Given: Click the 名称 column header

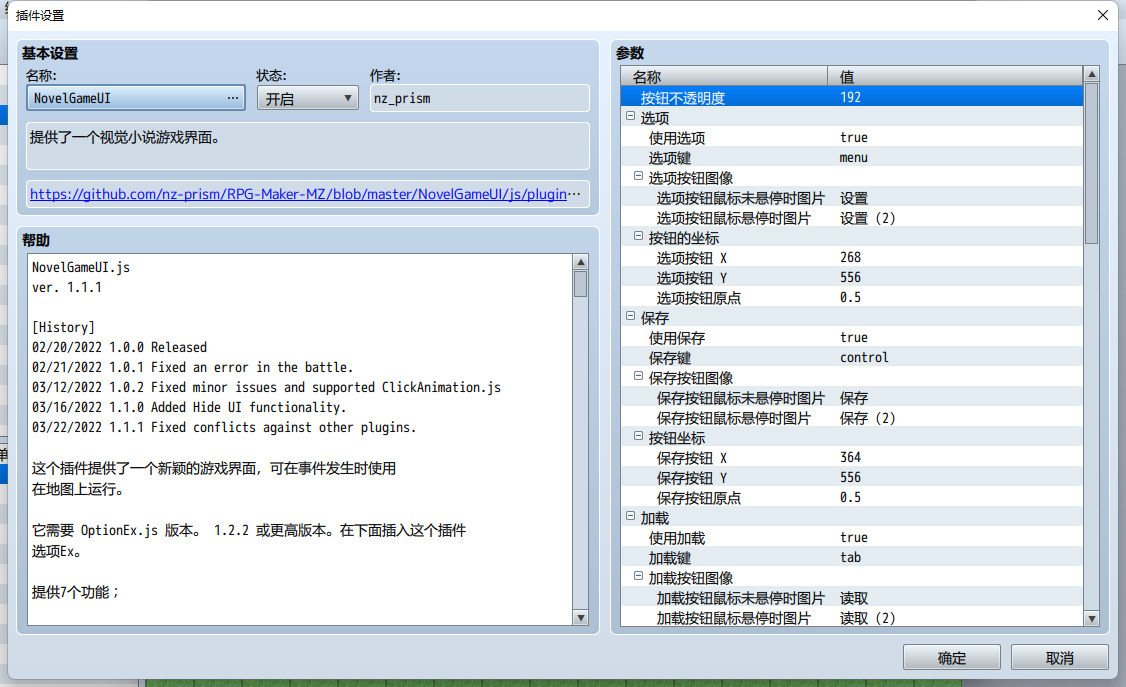Looking at the screenshot, I should (724, 76).
